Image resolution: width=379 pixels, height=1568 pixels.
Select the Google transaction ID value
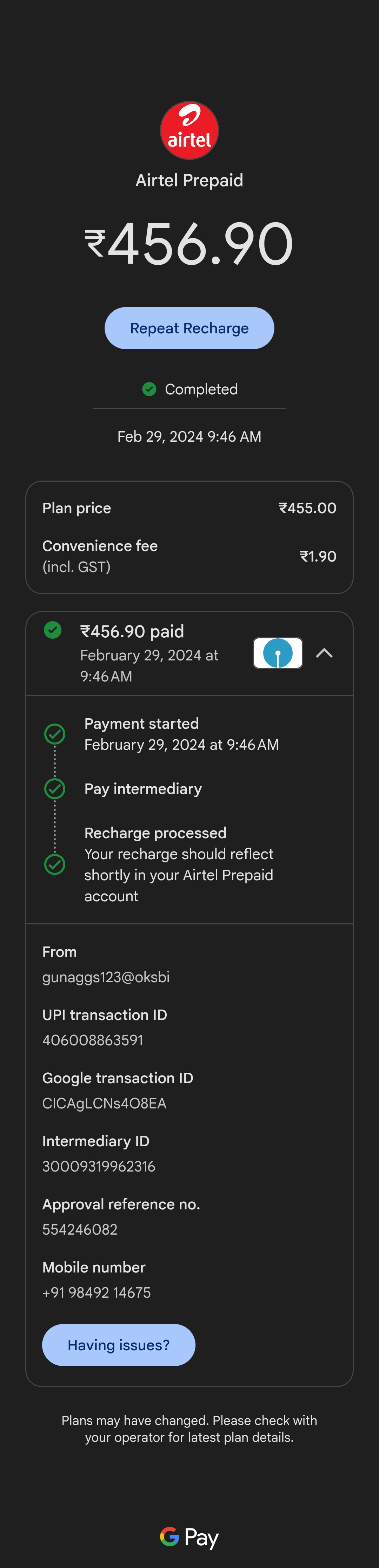[x=104, y=1104]
